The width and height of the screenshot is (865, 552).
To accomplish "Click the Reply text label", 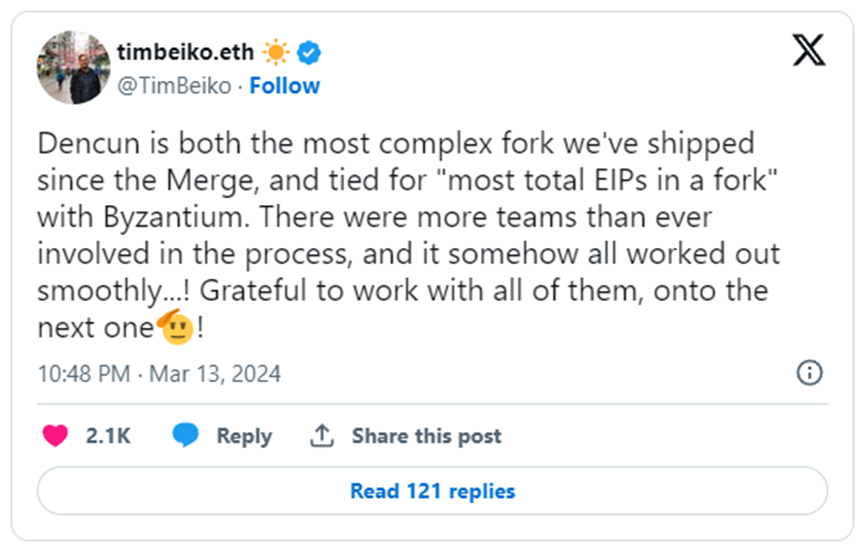I will point(244,436).
